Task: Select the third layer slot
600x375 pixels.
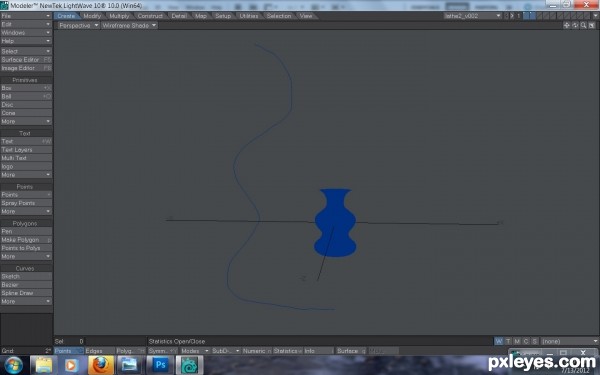Action: [539, 16]
